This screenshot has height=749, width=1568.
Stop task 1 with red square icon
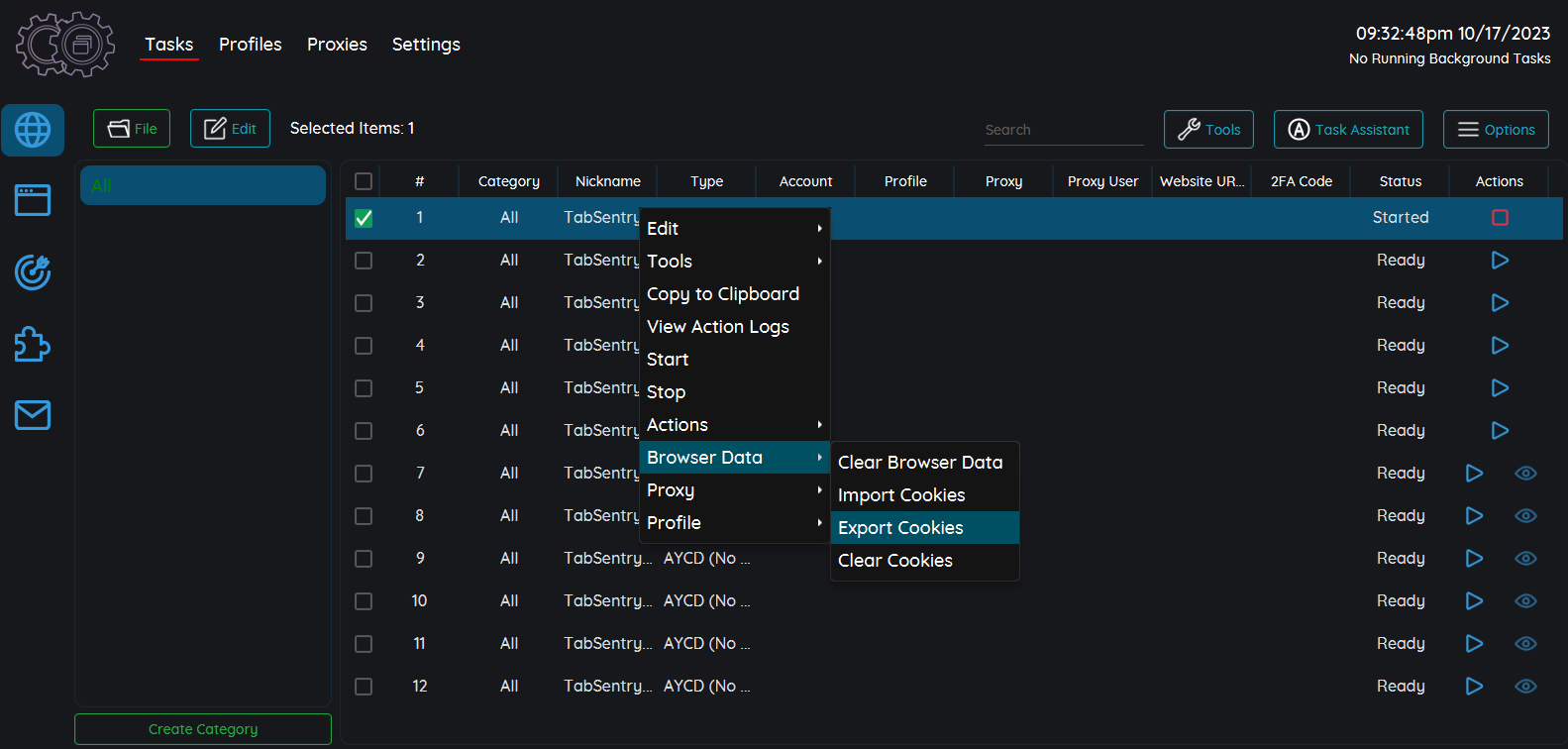point(1500,217)
